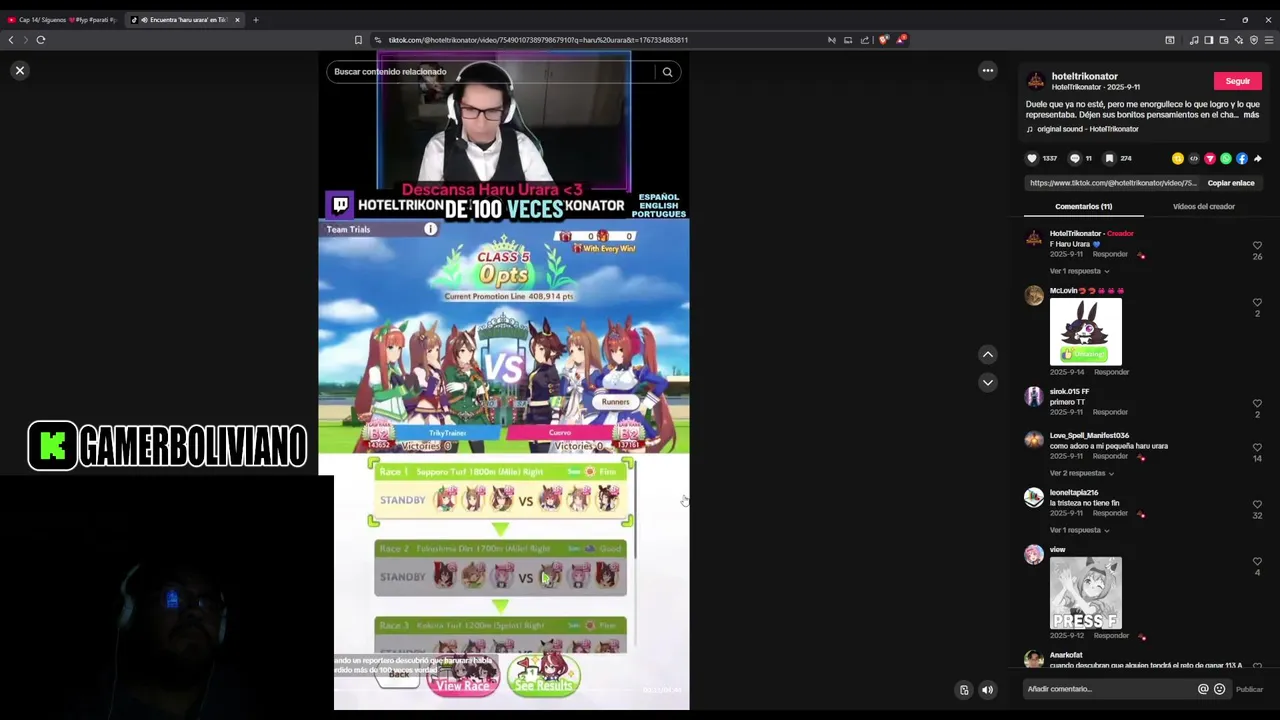Open original sound - HotelTrikonator link

pos(1087,129)
